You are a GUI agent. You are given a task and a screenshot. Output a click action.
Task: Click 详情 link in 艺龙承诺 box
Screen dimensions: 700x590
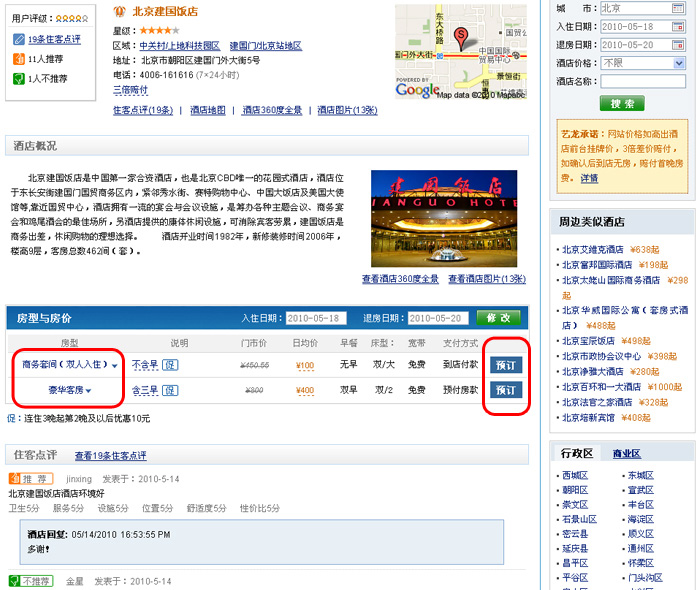coord(589,179)
